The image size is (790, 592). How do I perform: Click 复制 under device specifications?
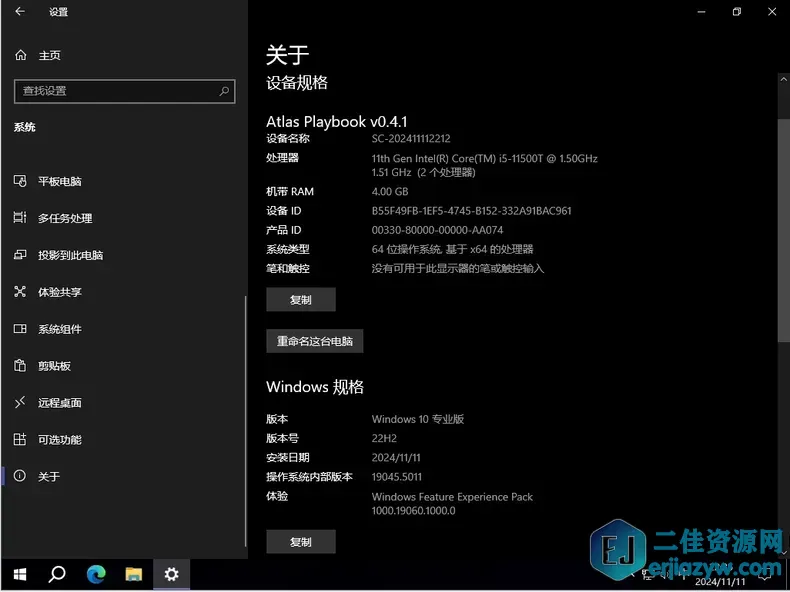pyautogui.click(x=301, y=300)
